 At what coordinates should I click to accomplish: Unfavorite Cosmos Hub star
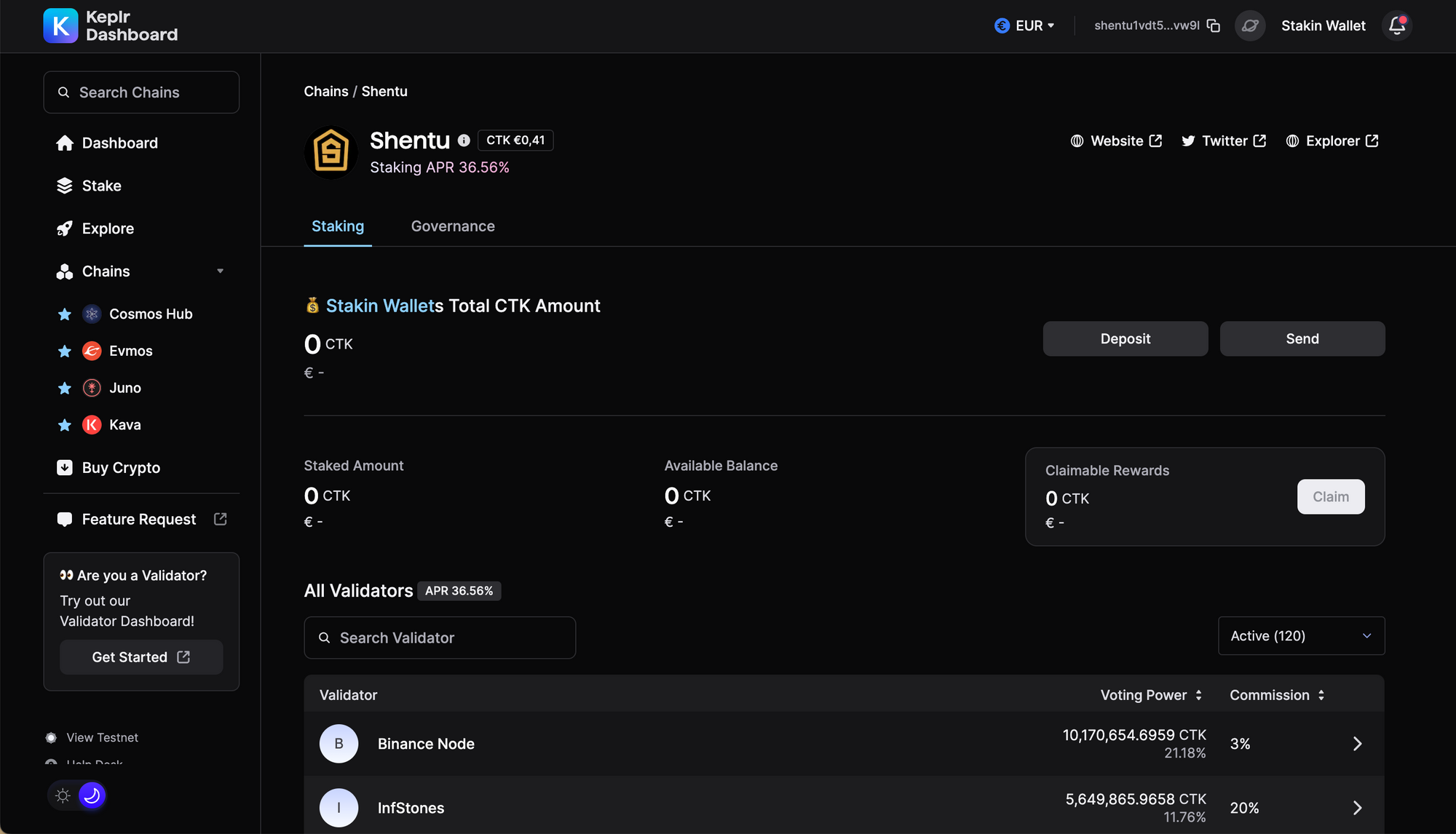[65, 314]
